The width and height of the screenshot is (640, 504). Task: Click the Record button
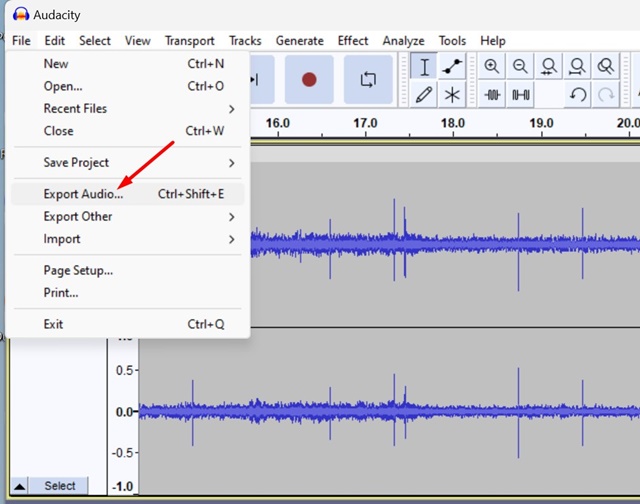tap(309, 80)
